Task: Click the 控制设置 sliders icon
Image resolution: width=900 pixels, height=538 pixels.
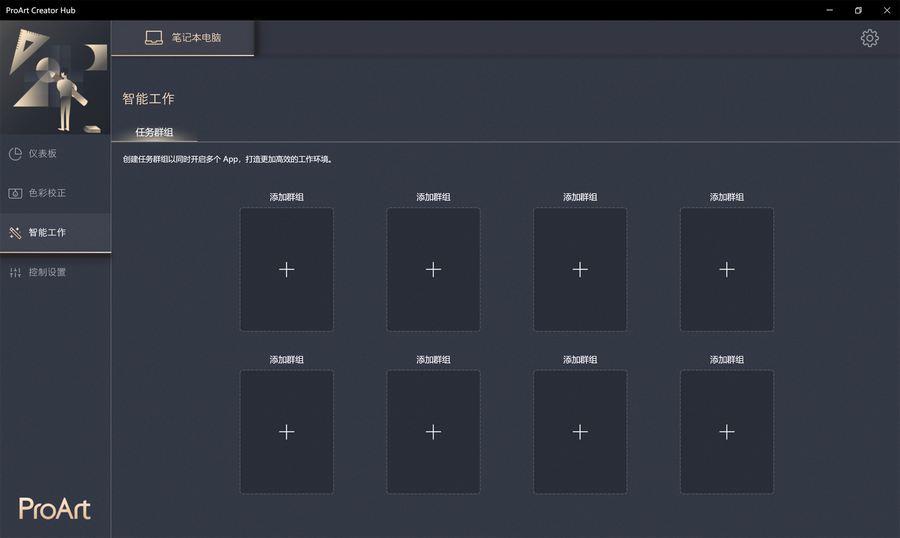Action: click(x=15, y=272)
